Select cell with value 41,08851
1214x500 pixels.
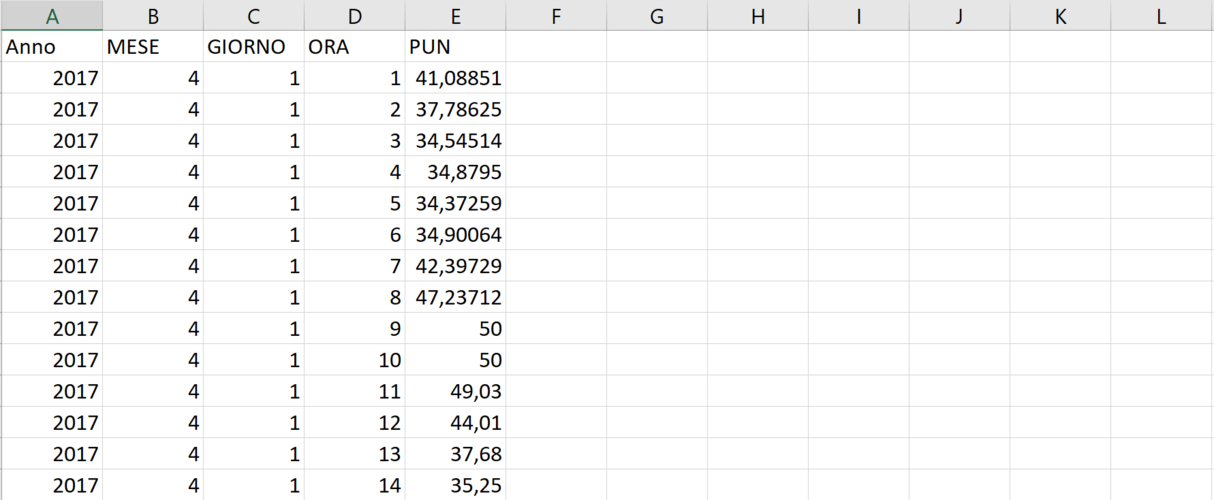point(456,78)
